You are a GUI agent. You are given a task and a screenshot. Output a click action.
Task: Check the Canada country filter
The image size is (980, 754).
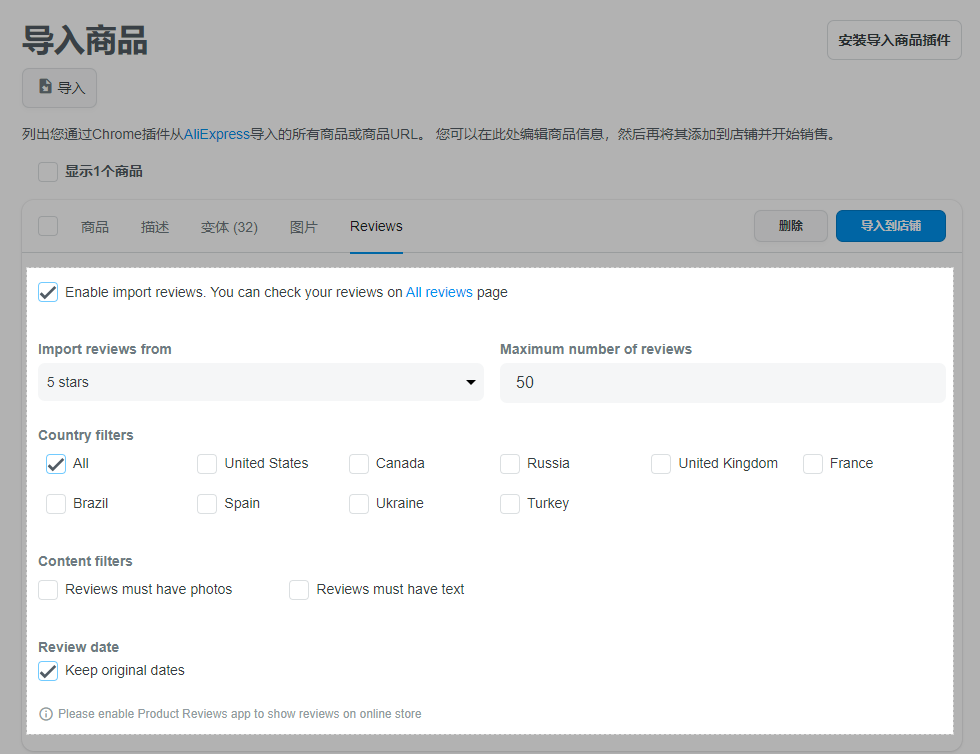[x=359, y=464]
